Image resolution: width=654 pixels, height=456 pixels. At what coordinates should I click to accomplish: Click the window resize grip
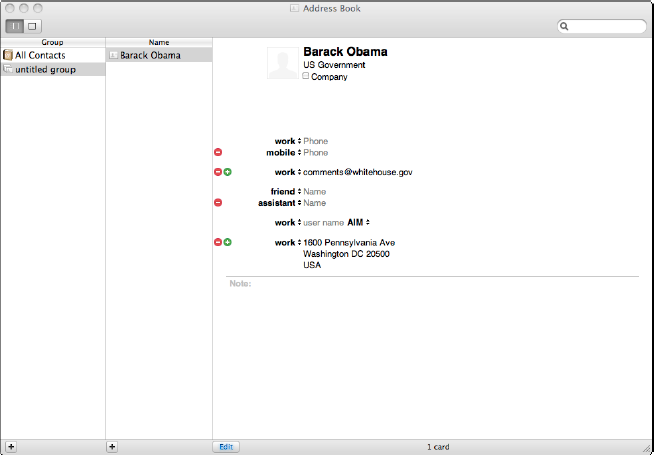(647, 449)
